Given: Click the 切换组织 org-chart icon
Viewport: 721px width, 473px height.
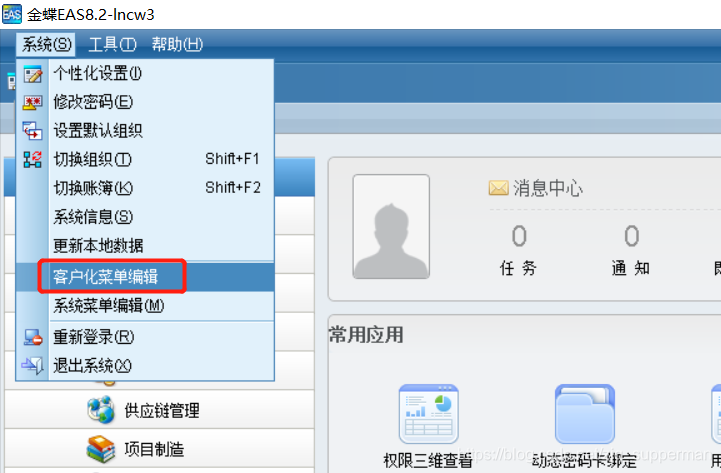Looking at the screenshot, I should click(33, 160).
